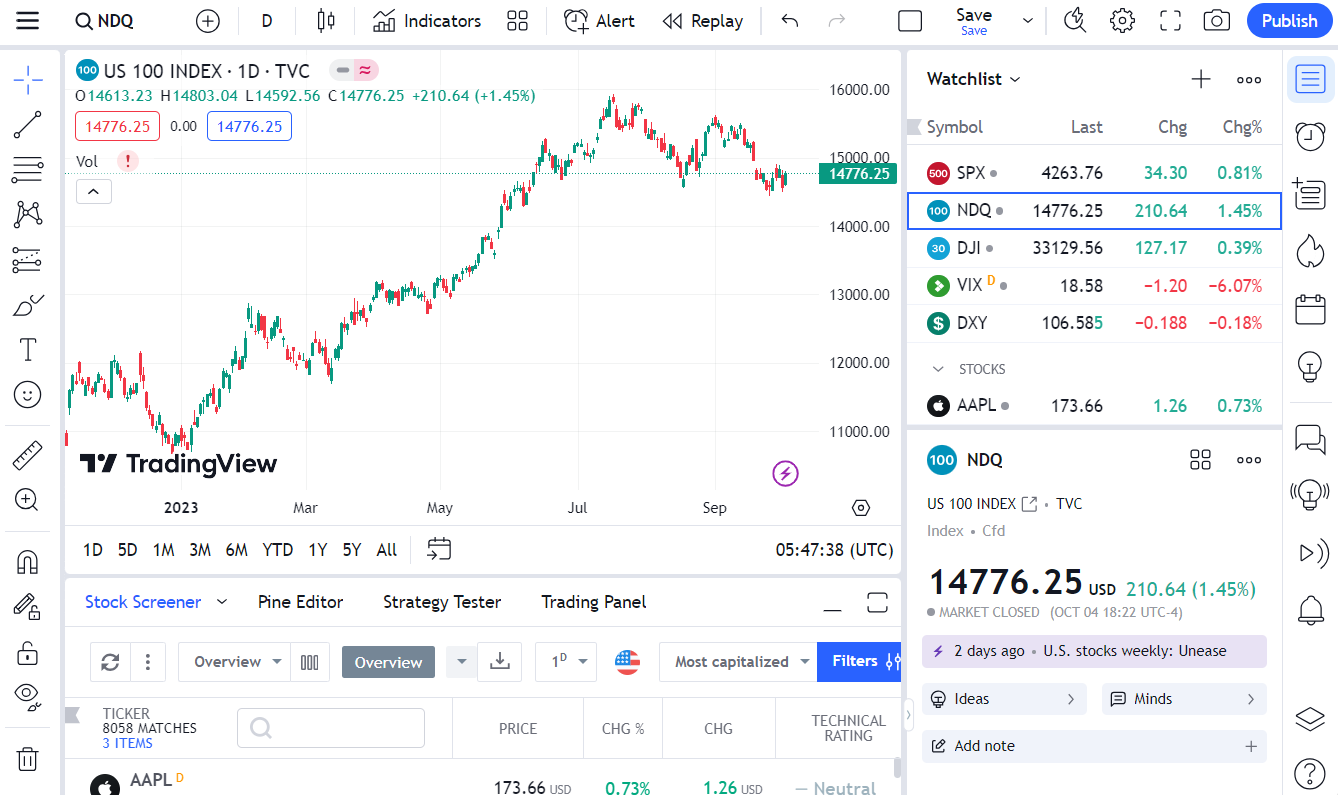Take a chart snapshot with camera icon

(x=1216, y=21)
